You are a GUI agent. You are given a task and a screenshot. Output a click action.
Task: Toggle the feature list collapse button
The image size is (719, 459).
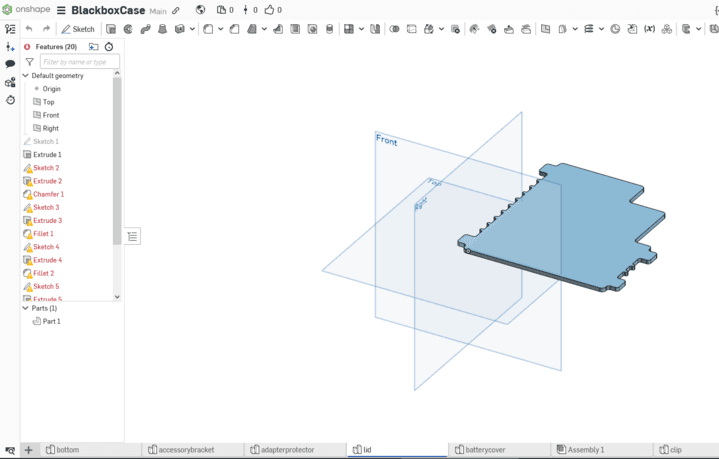pyautogui.click(x=132, y=236)
